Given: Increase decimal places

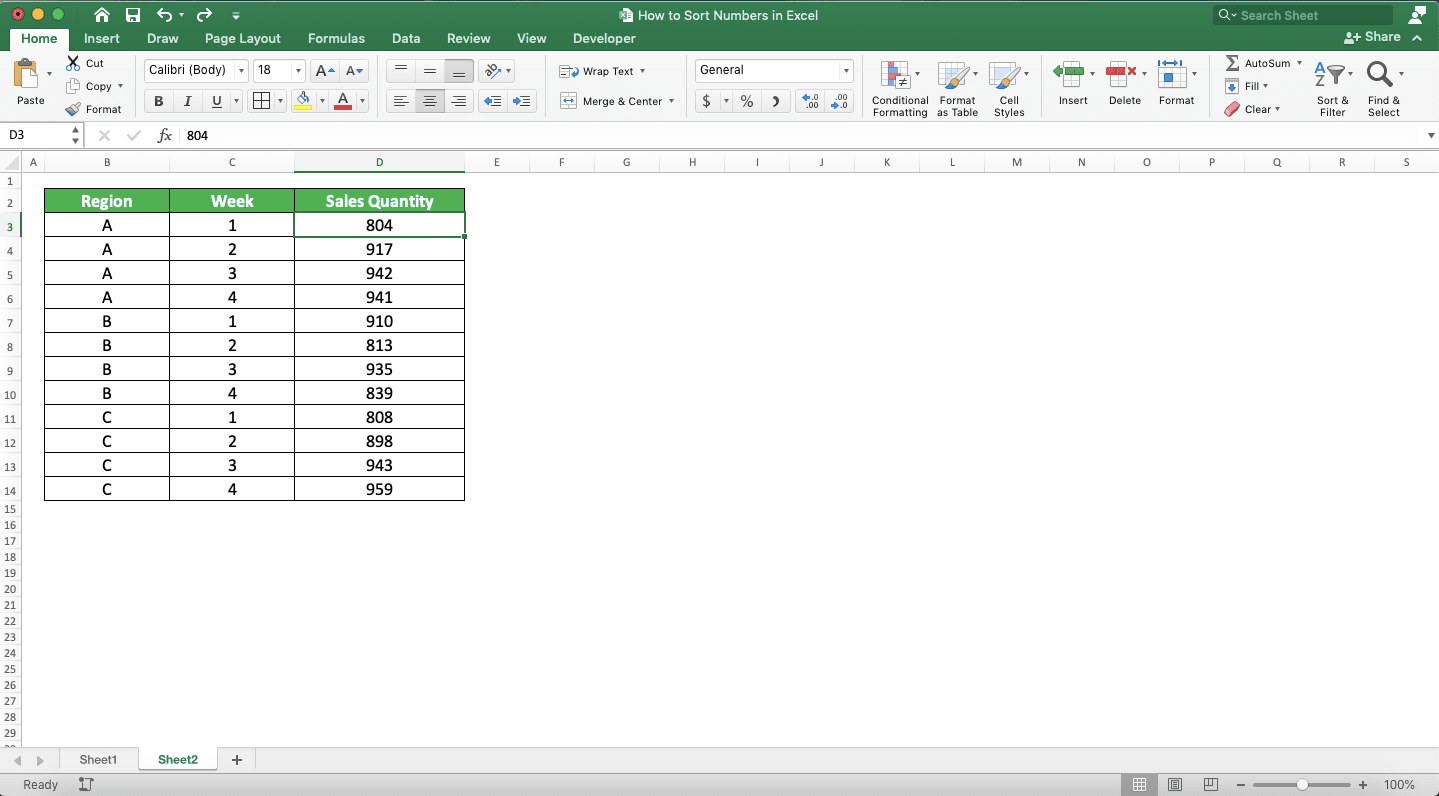Looking at the screenshot, I should [x=810, y=101].
